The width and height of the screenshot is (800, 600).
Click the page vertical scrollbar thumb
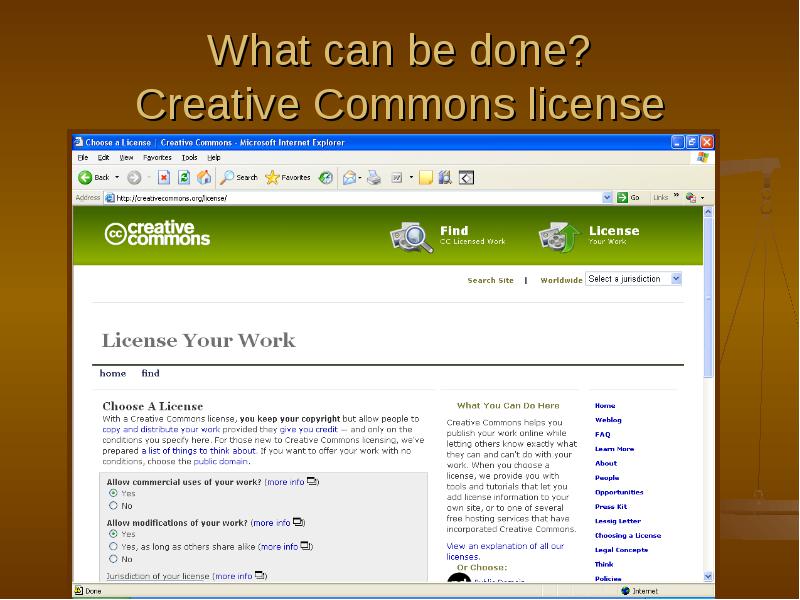pyautogui.click(x=708, y=298)
